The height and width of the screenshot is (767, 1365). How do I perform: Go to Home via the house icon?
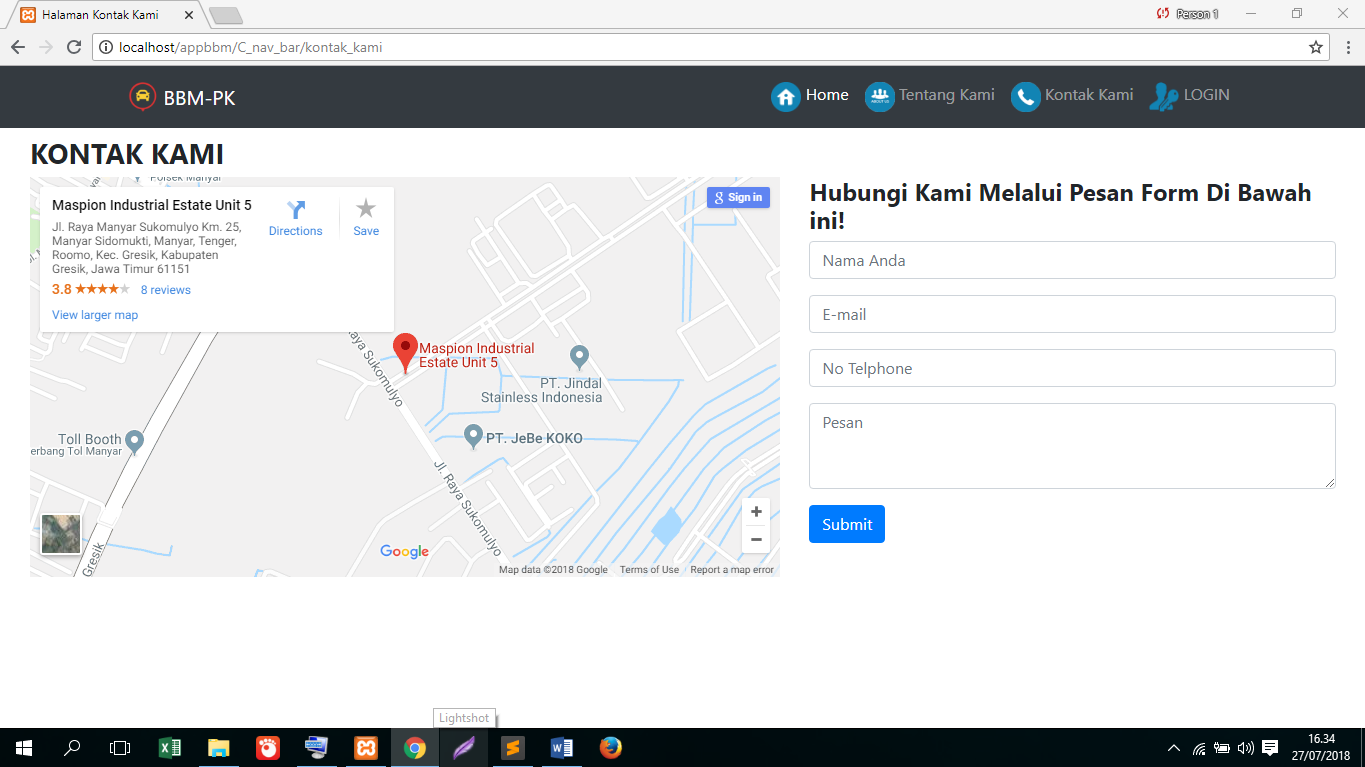(x=786, y=96)
